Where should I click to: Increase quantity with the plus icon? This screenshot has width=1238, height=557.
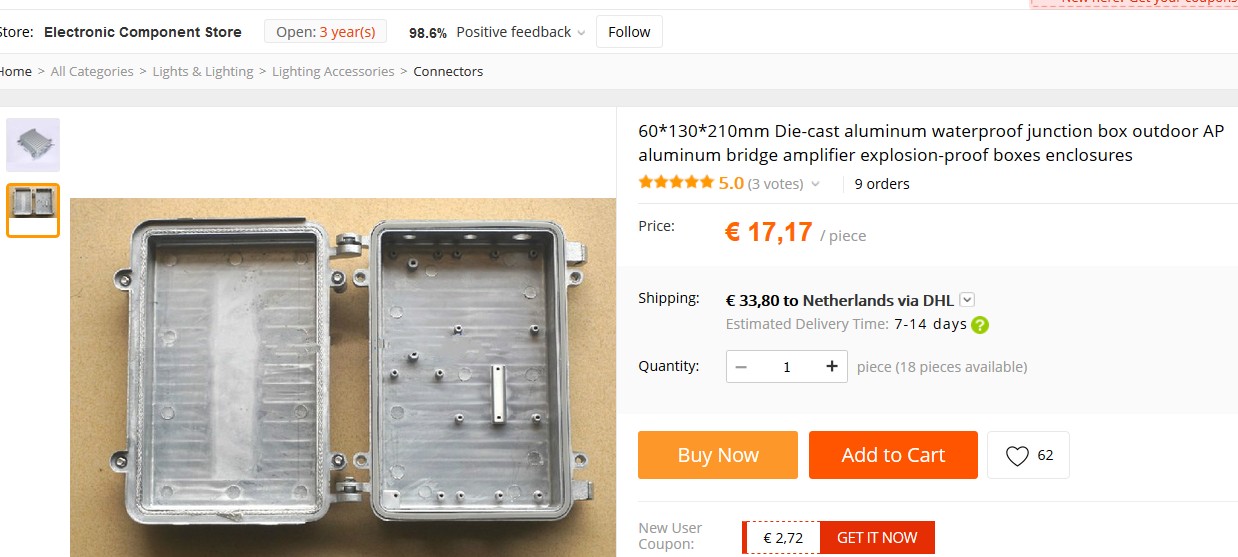pos(832,367)
